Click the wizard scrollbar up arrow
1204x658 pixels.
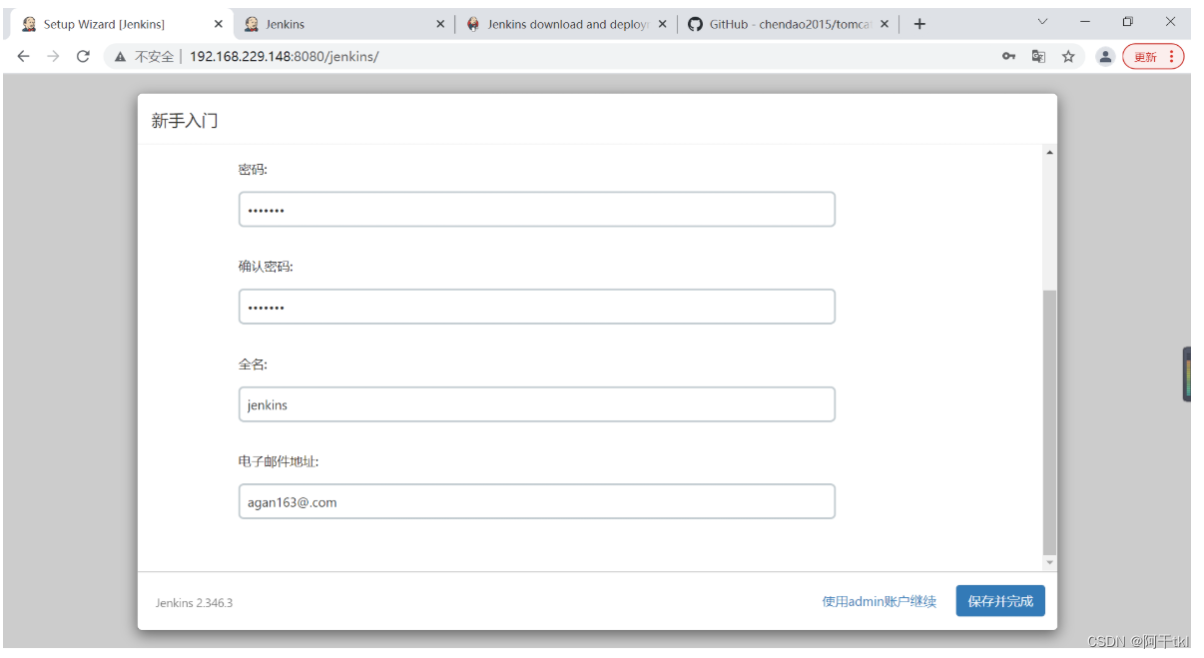1049,152
